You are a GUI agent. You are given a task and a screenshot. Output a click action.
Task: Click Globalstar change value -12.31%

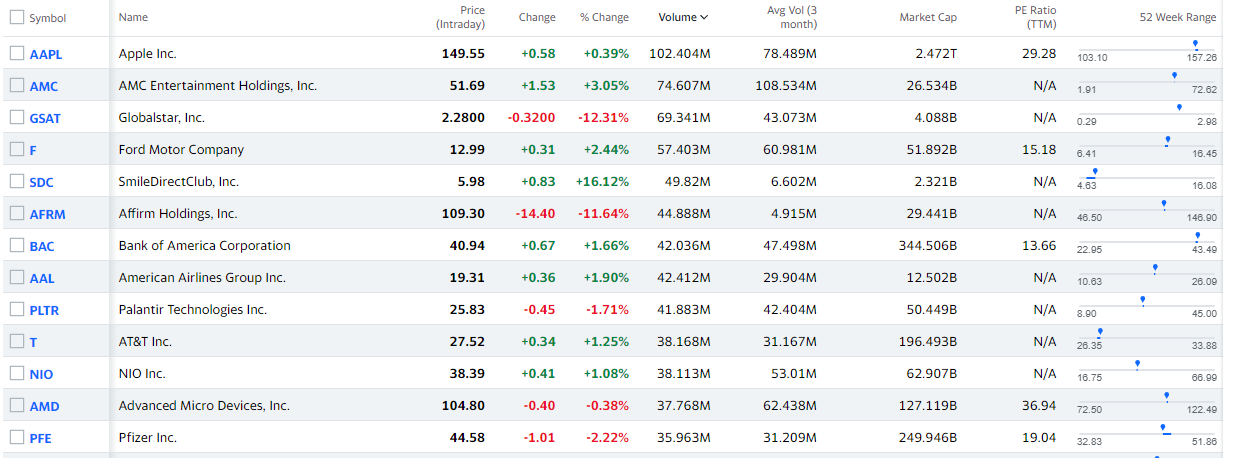point(604,117)
